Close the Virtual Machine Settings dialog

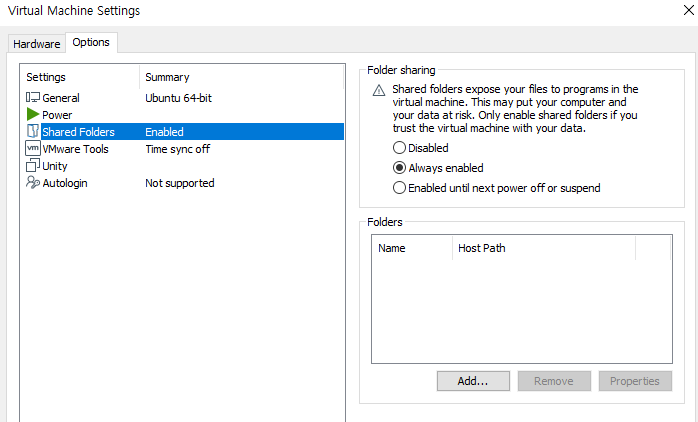[x=688, y=10]
